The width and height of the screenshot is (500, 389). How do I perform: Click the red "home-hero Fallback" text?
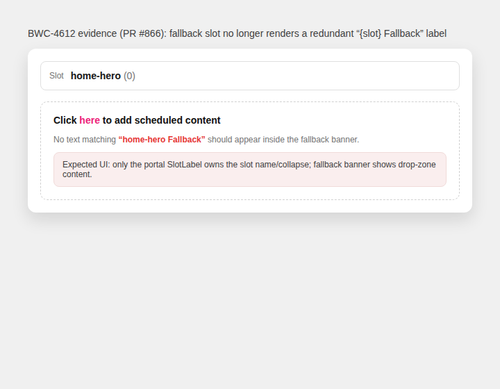[162, 139]
